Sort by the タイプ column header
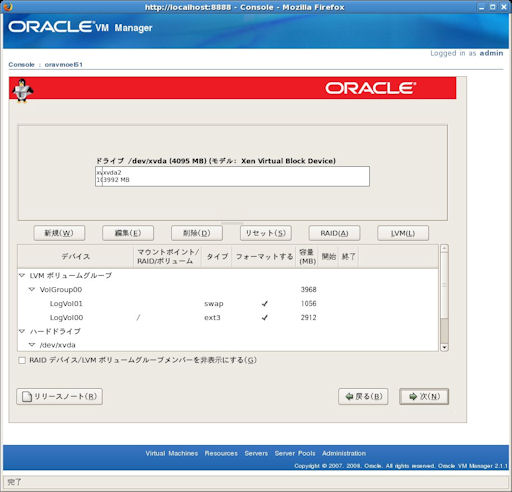The width and height of the screenshot is (512, 492). coord(217,256)
